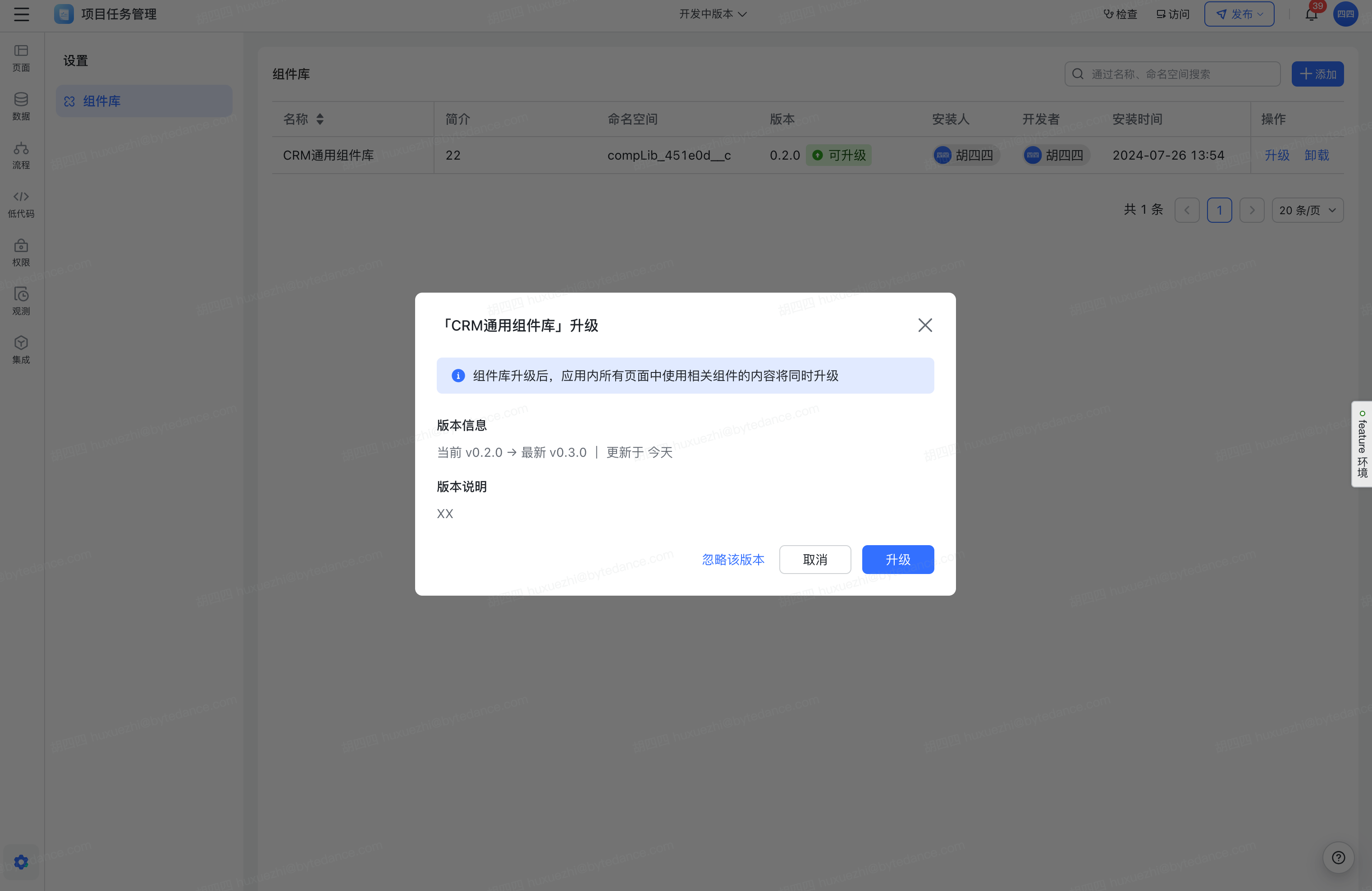Screen dimensions: 1372x891
Task: Focus the 通过名称、命名空间搜索 search field
Action: tap(1172, 74)
